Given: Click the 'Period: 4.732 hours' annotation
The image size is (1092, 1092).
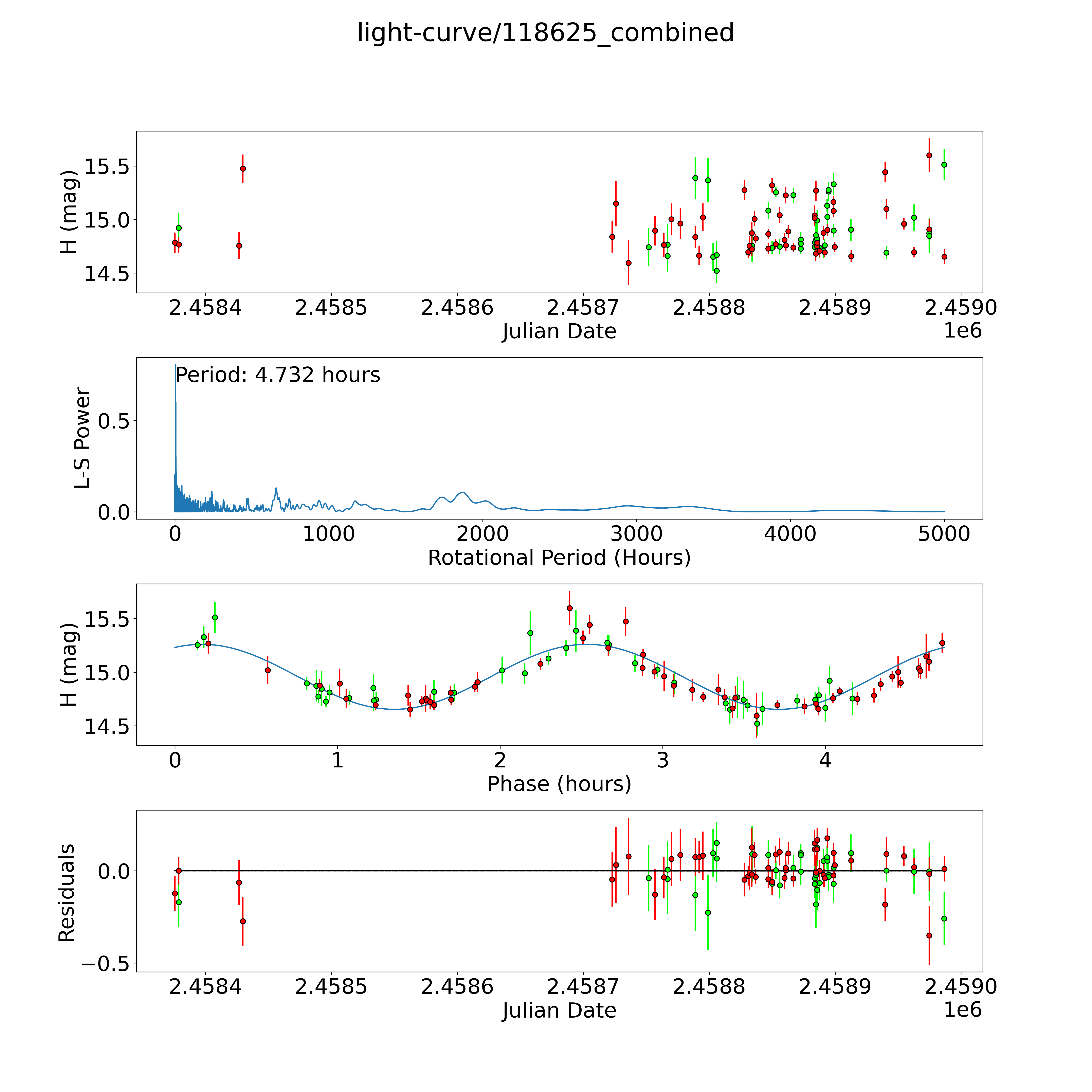Looking at the screenshot, I should (278, 375).
